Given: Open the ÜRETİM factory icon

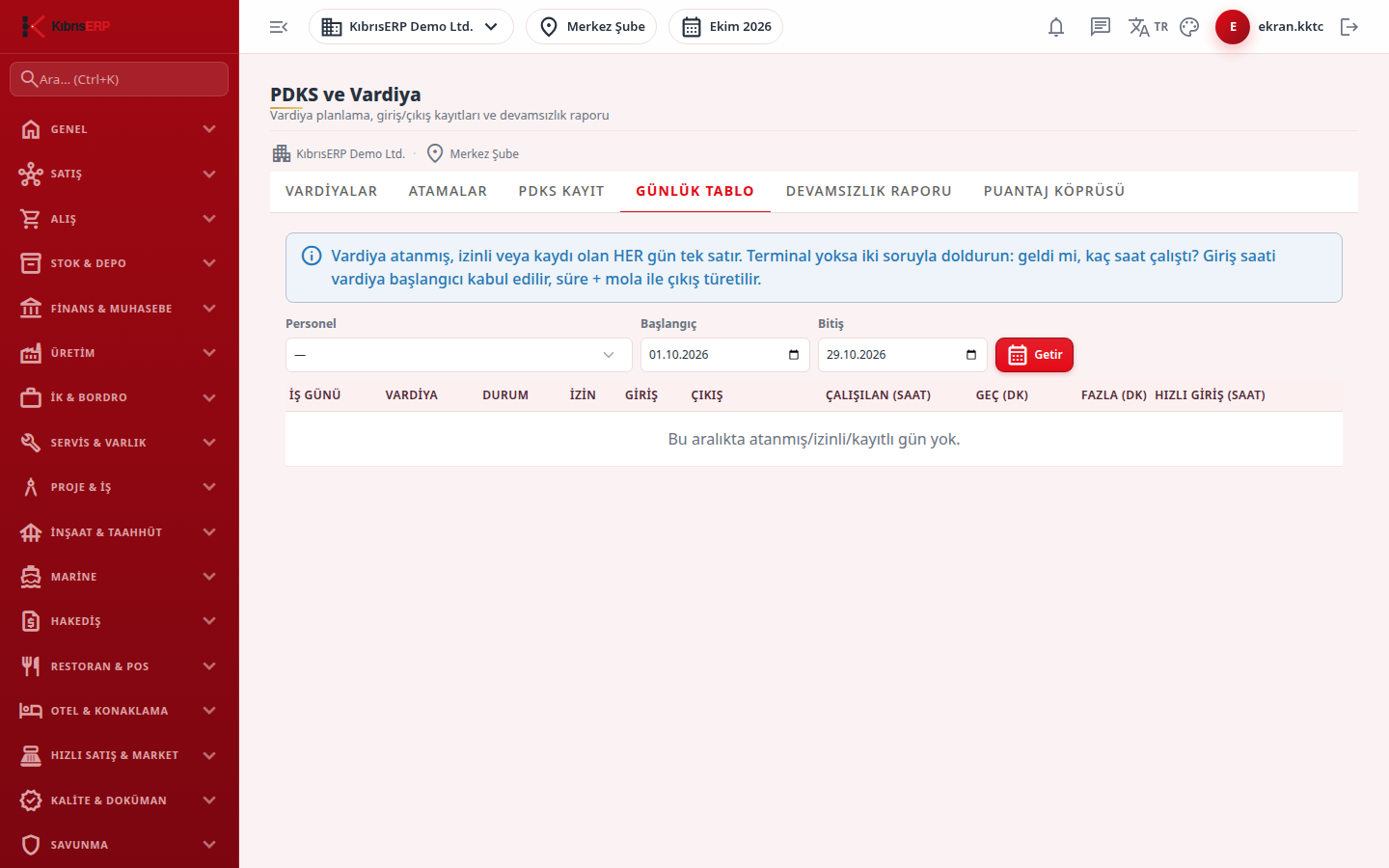Looking at the screenshot, I should coord(31,353).
